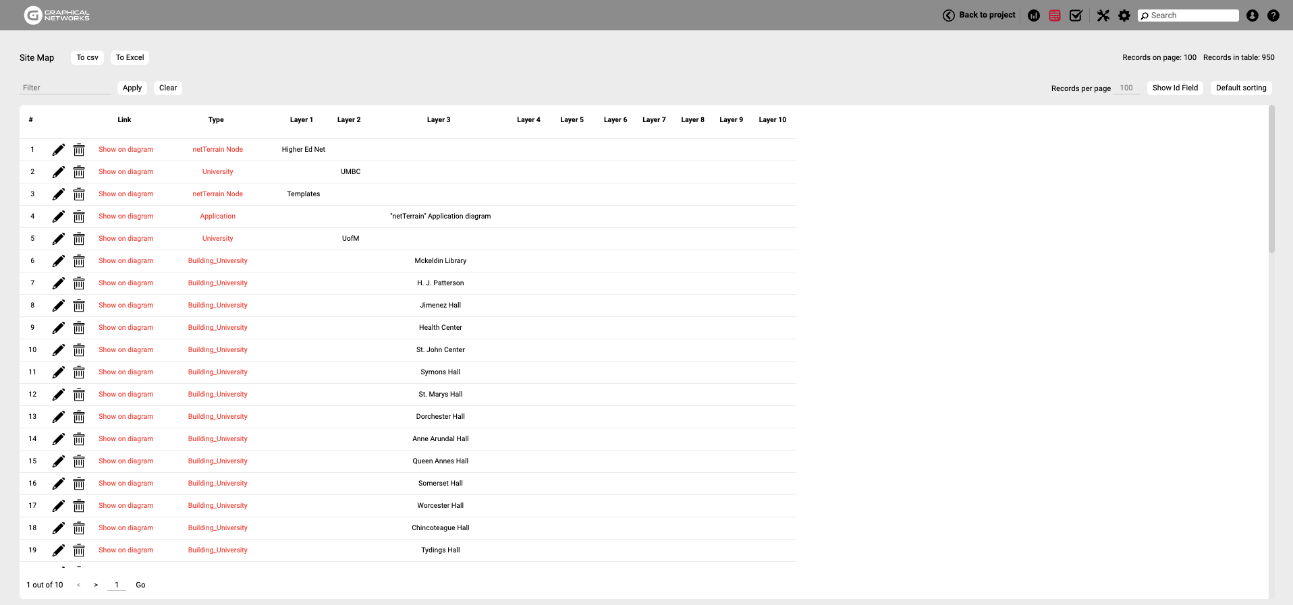
Task: Open the help question mark icon
Action: click(x=1273, y=15)
